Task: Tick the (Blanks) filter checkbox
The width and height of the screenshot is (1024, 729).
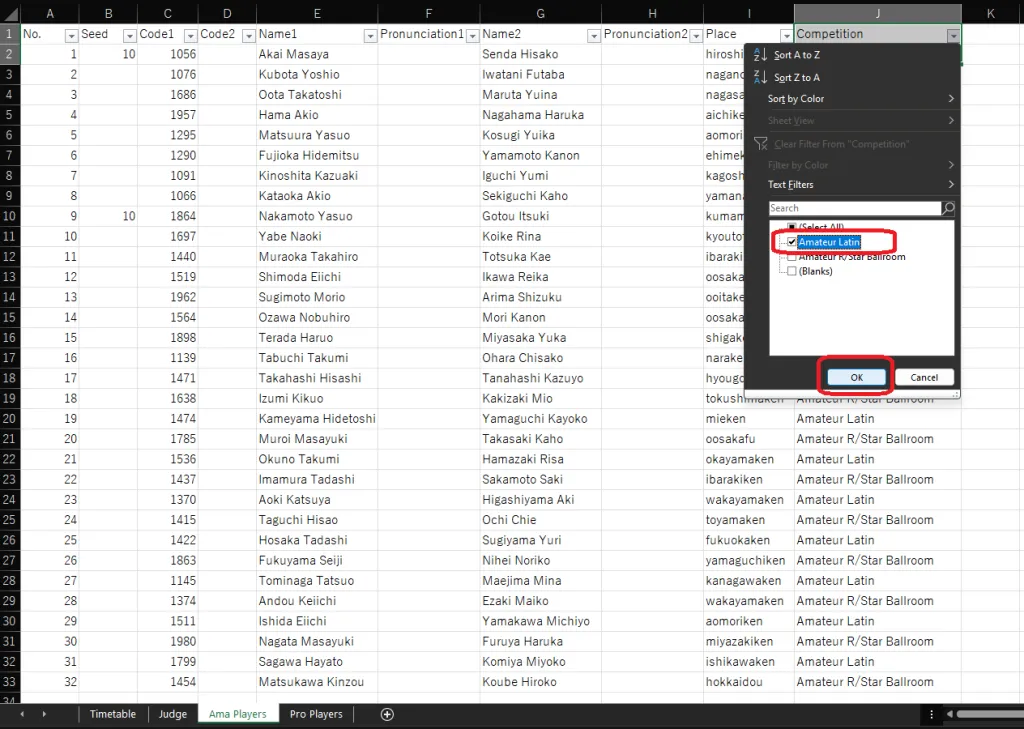Action: tap(792, 271)
